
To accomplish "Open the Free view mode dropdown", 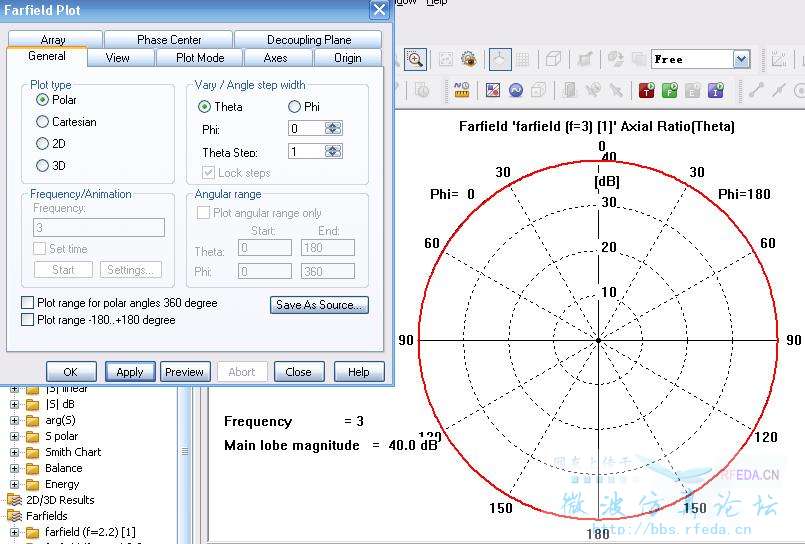I will tap(741, 60).
